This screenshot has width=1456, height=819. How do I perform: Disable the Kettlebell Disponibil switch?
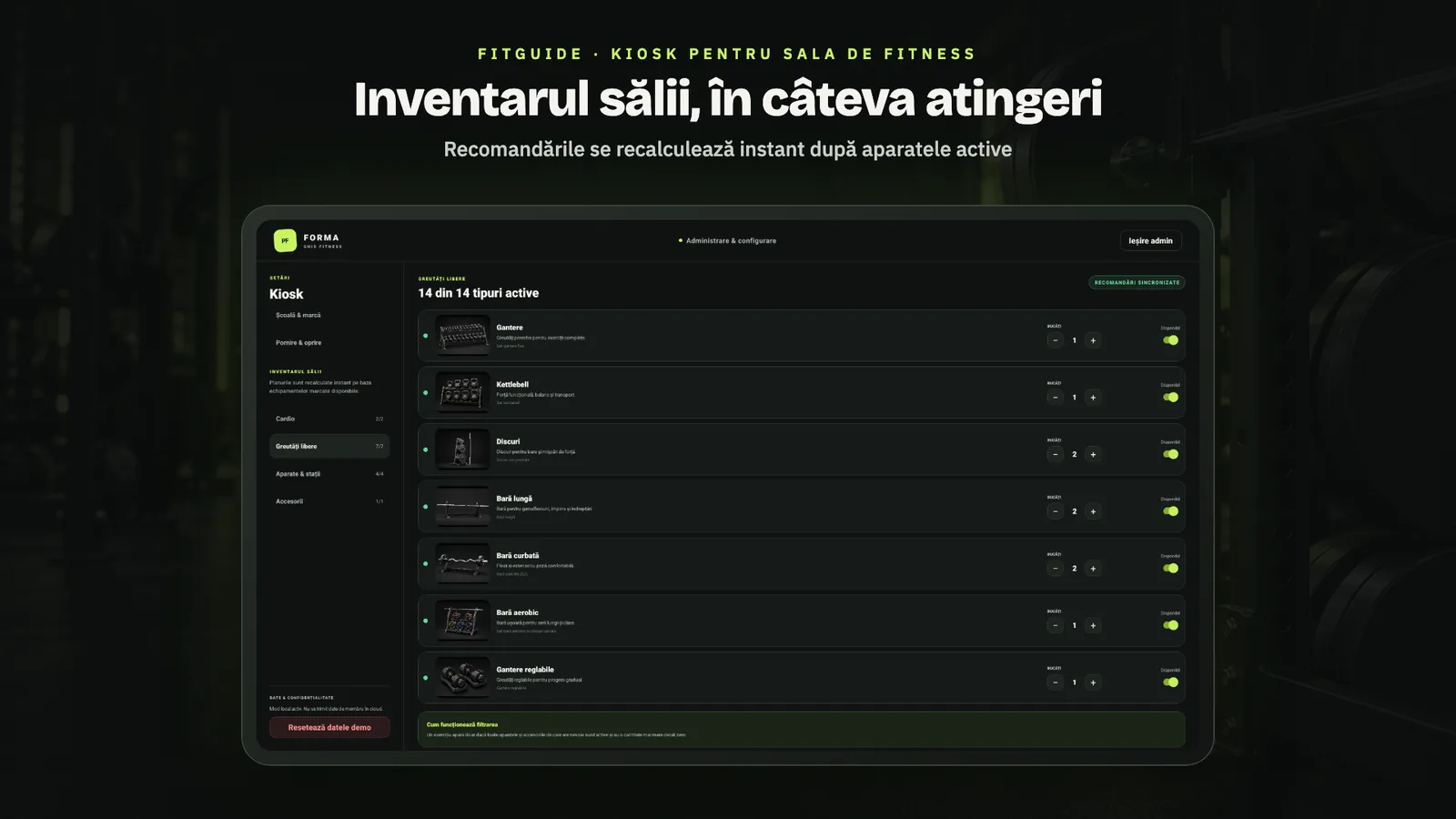1170,398
